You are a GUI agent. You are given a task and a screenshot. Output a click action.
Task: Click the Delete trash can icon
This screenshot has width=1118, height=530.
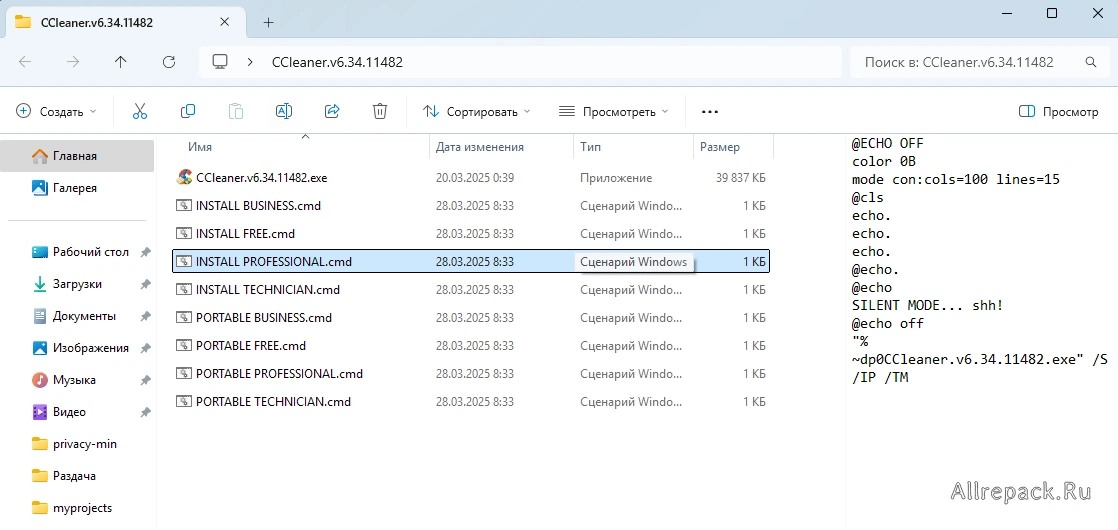pos(380,111)
